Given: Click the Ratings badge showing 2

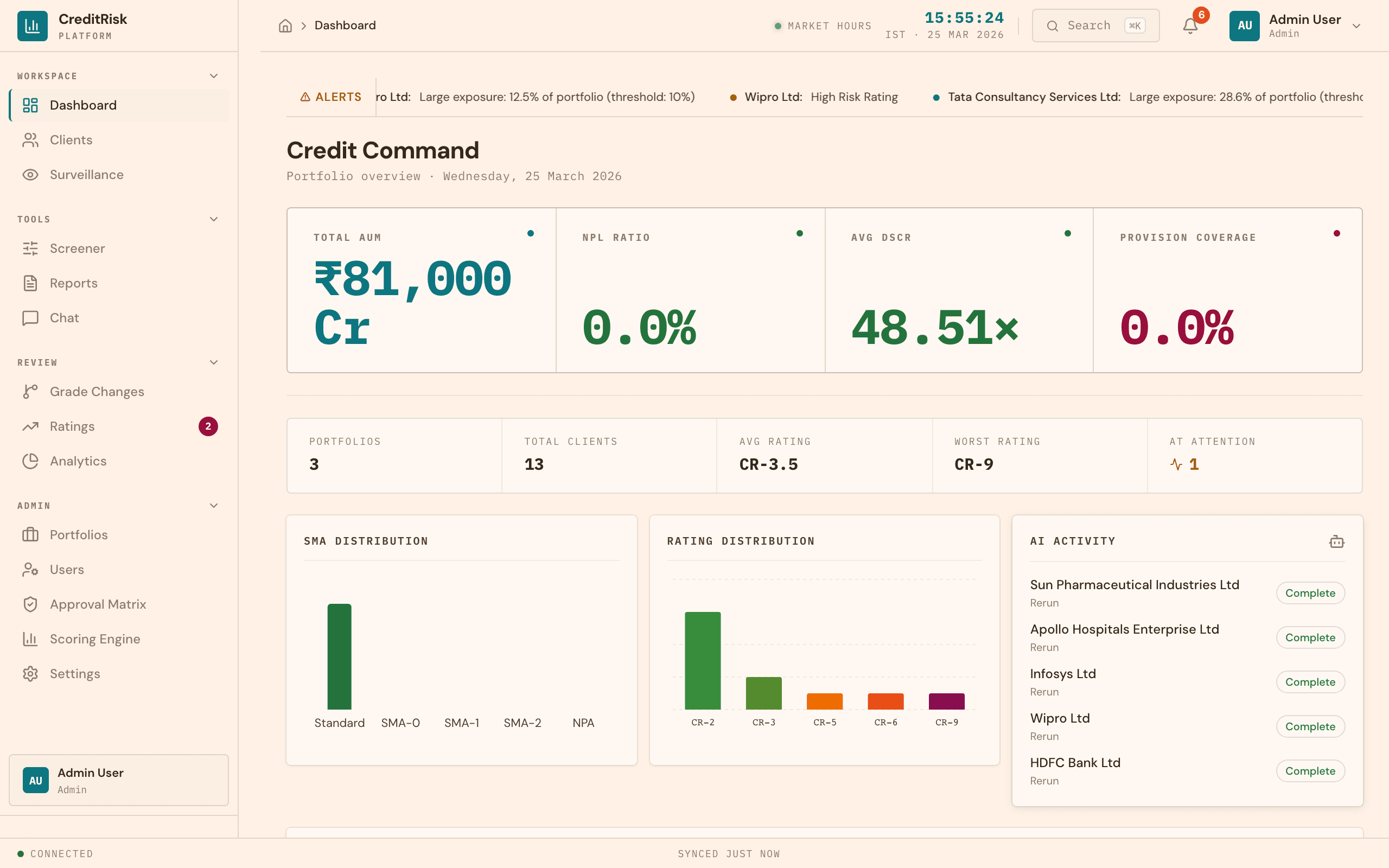Looking at the screenshot, I should click(x=208, y=426).
